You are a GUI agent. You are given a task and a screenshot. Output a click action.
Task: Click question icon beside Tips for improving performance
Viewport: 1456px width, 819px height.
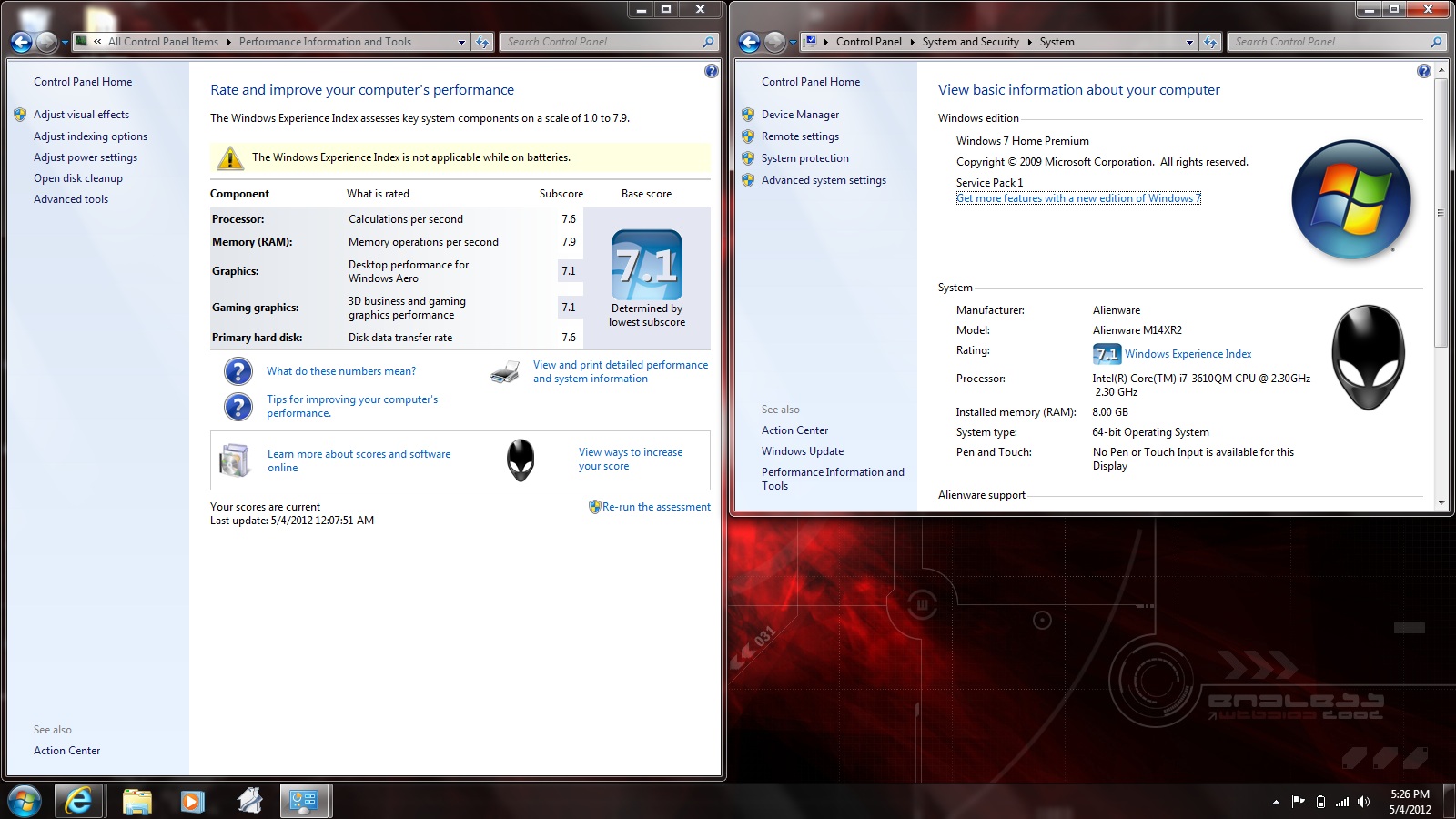(x=238, y=406)
